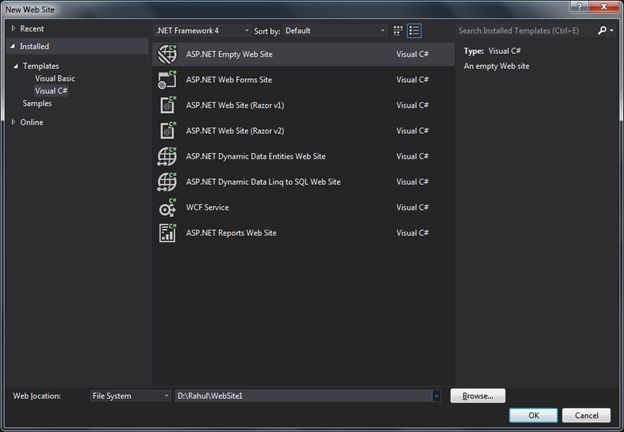The height and width of the screenshot is (432, 624).
Task: Select the Templates tree label
Action: (x=41, y=66)
